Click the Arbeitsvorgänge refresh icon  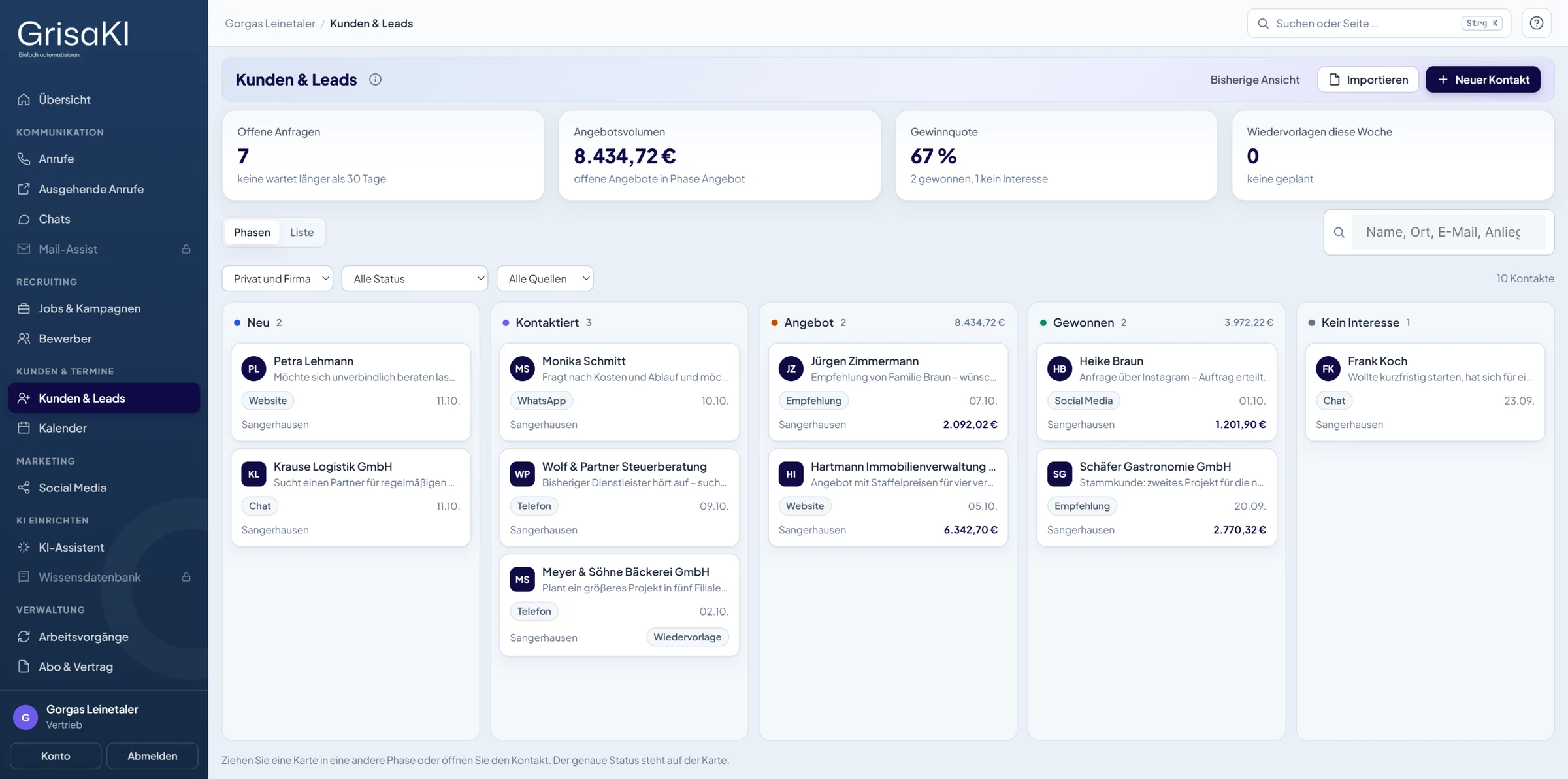(24, 637)
